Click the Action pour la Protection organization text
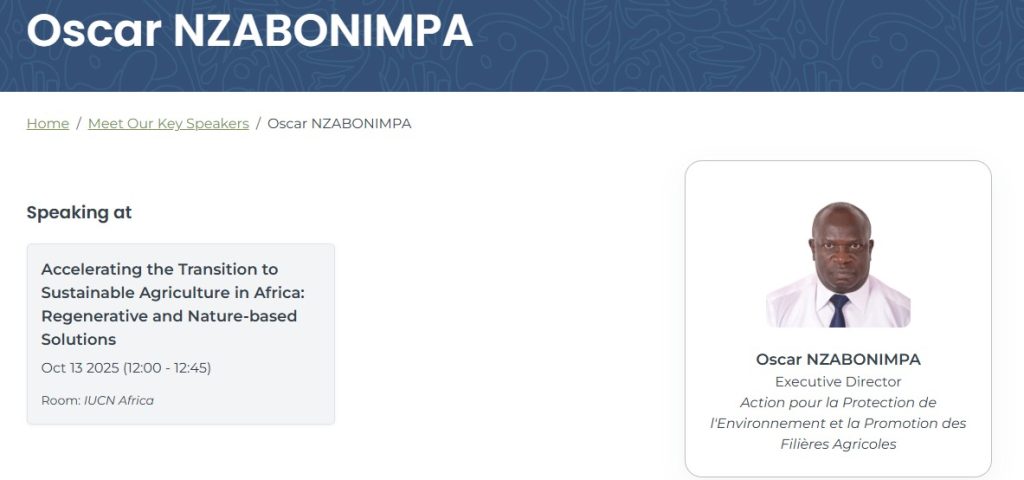 [x=838, y=402]
